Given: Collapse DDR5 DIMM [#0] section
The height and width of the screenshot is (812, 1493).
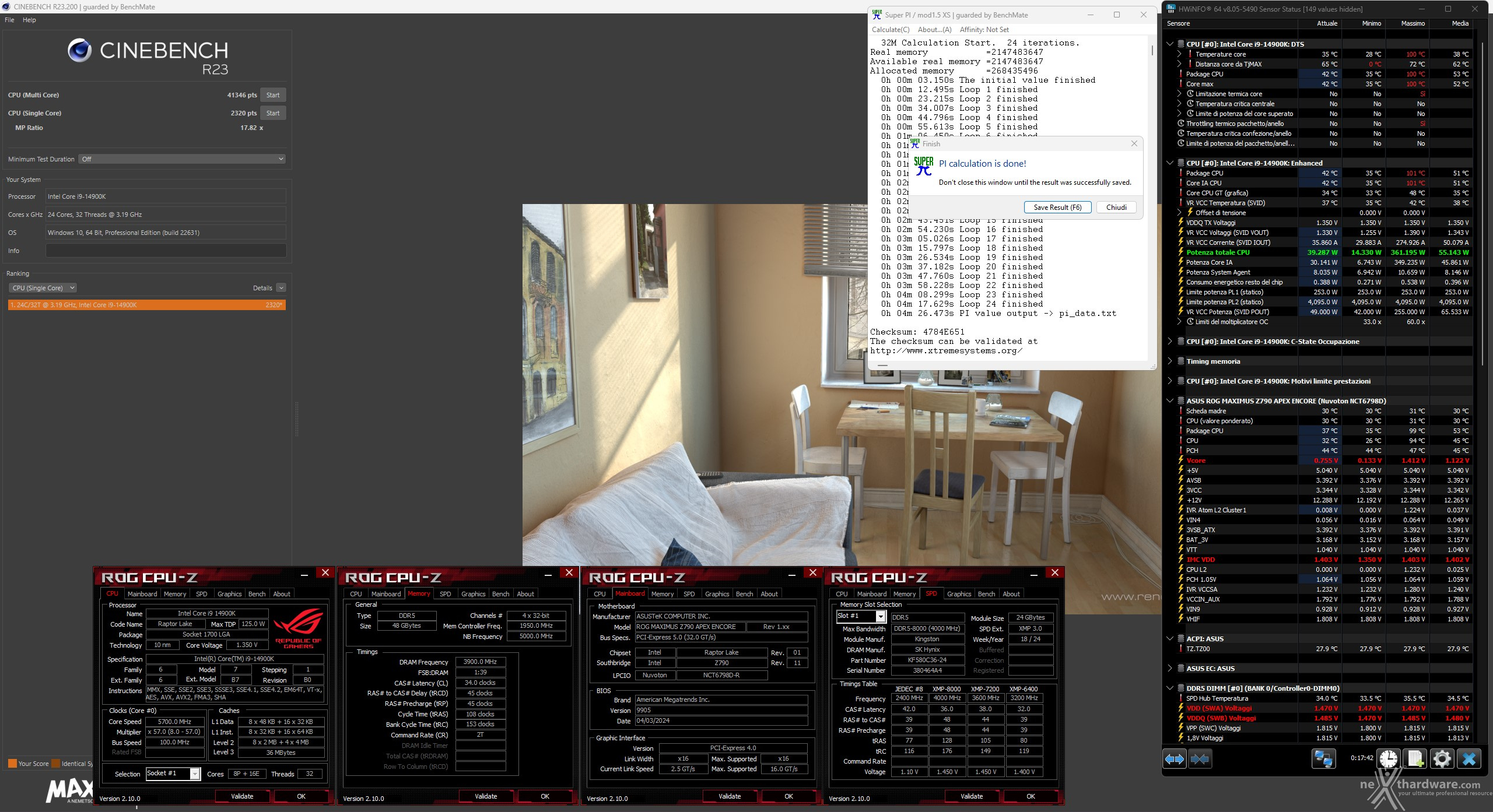Looking at the screenshot, I should (x=1170, y=688).
